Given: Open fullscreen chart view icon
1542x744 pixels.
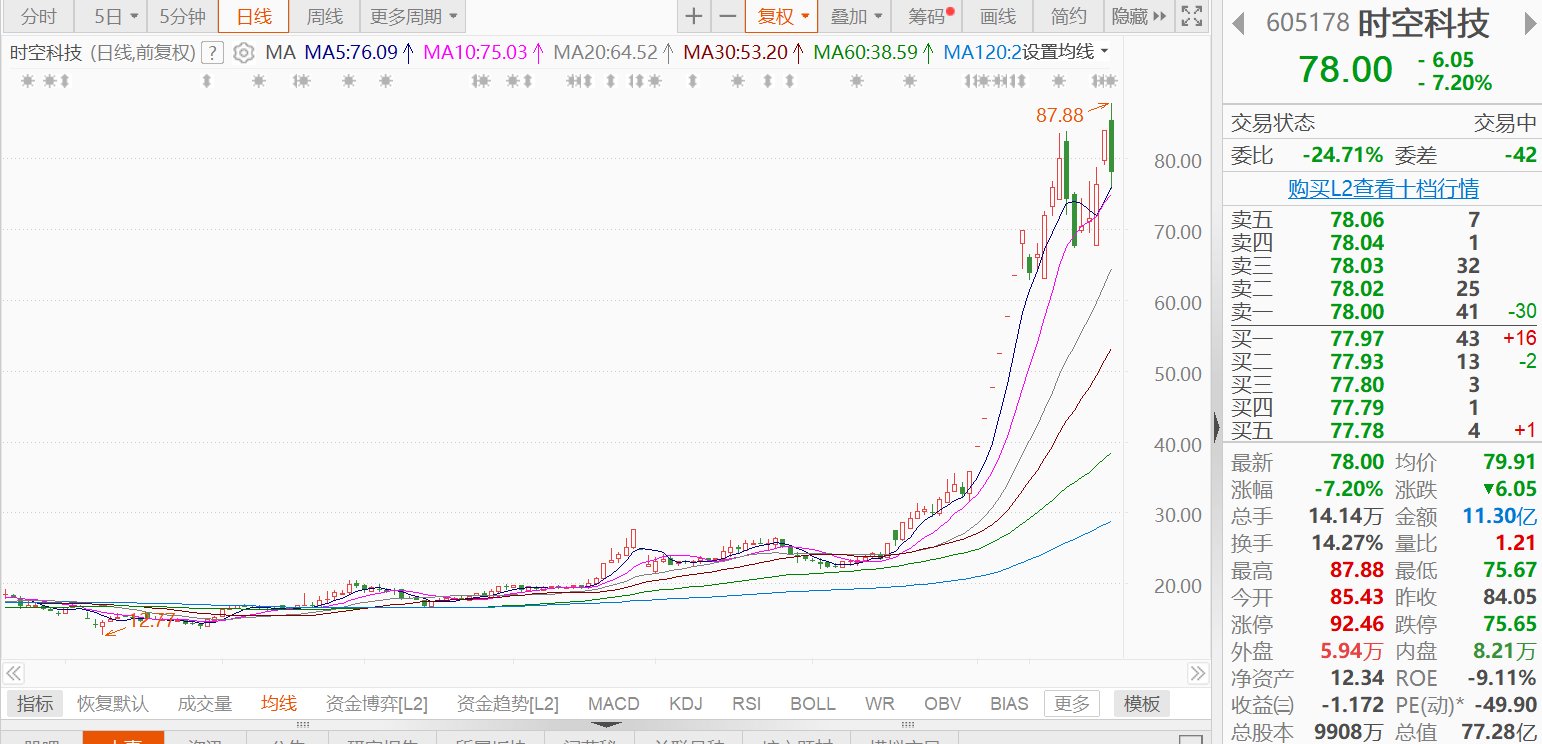Looking at the screenshot, I should point(1190,16).
